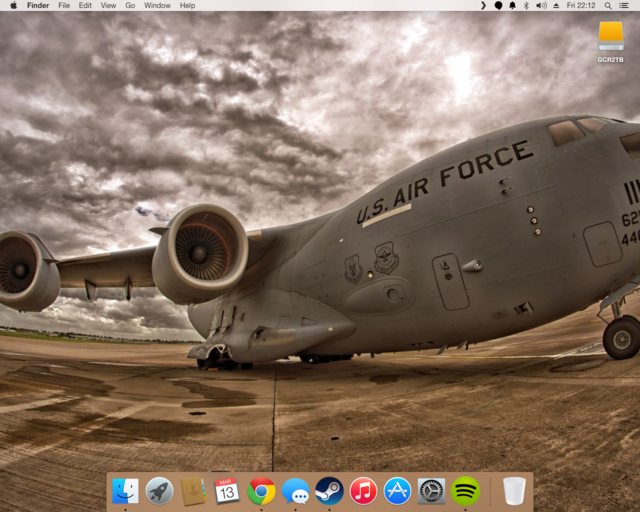This screenshot has width=640, height=512.
Task: Launch Steam from the Dock
Action: [329, 491]
